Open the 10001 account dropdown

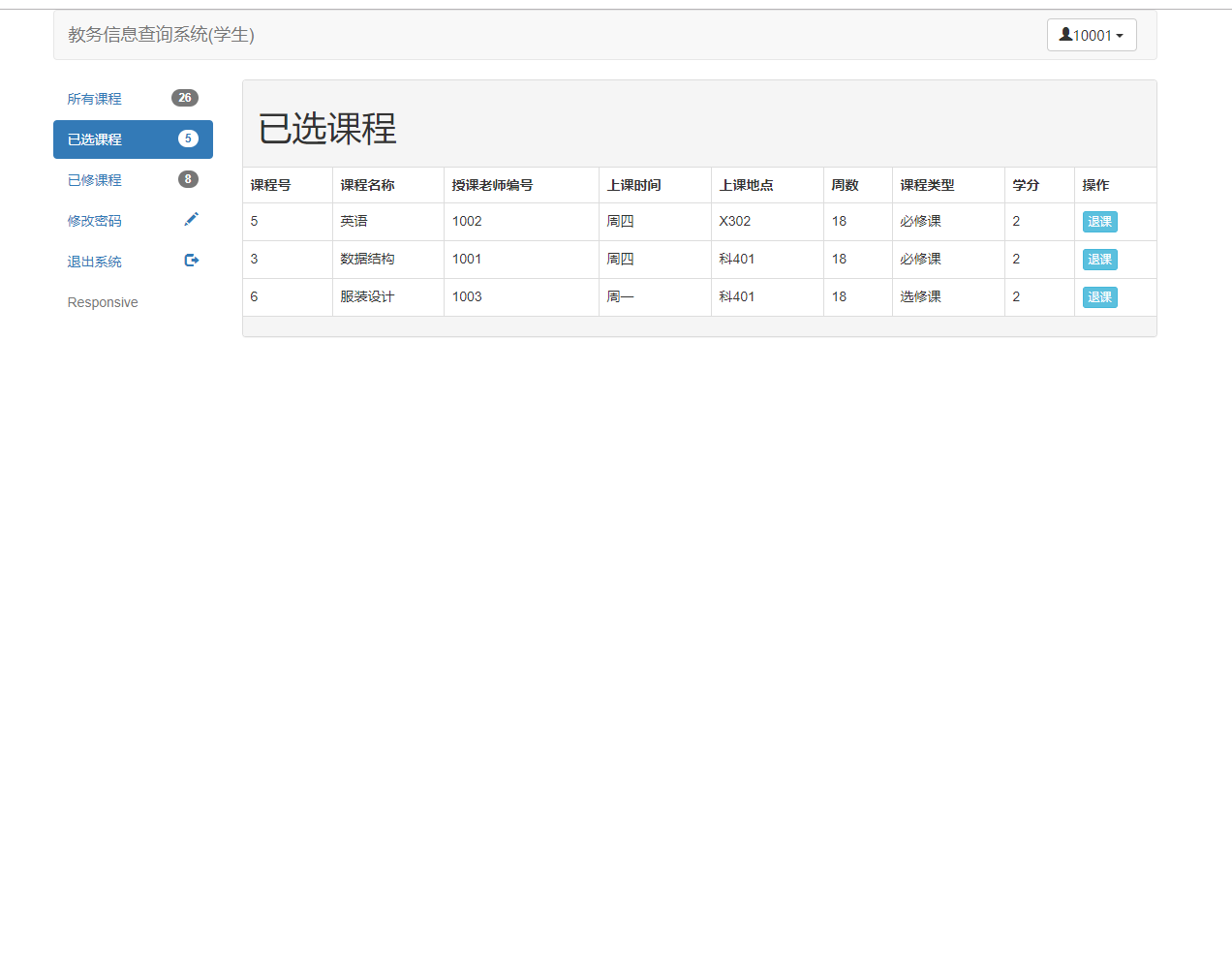click(x=1092, y=34)
